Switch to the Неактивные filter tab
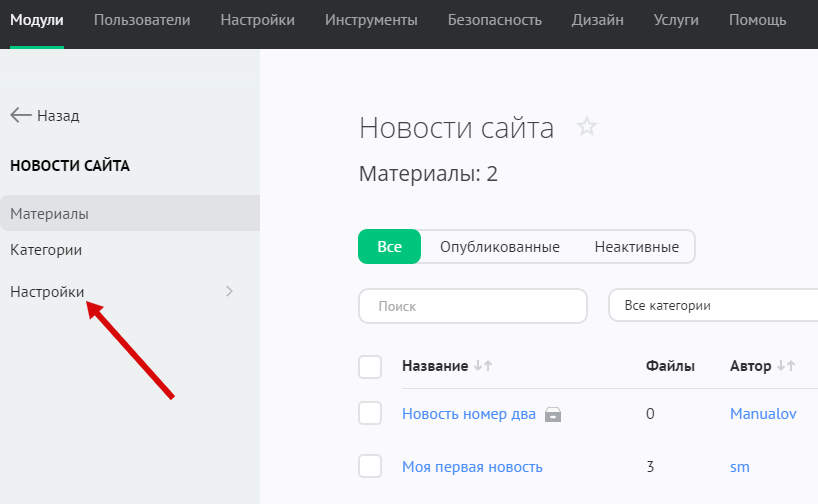Image resolution: width=818 pixels, height=504 pixels. click(636, 247)
